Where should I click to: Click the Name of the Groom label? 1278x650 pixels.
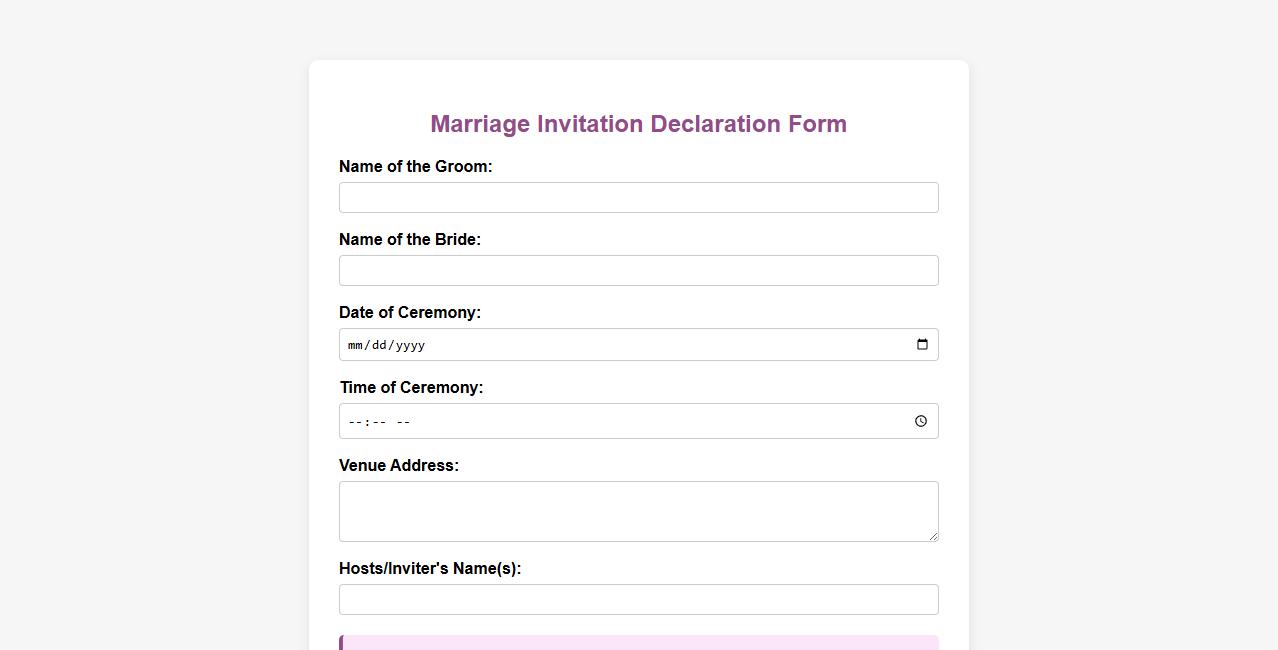coord(415,166)
